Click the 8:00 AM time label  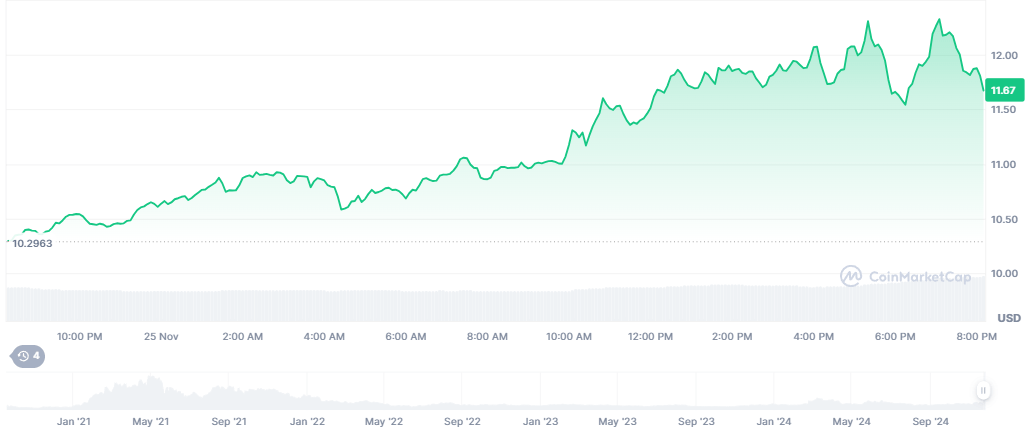pyautogui.click(x=488, y=337)
